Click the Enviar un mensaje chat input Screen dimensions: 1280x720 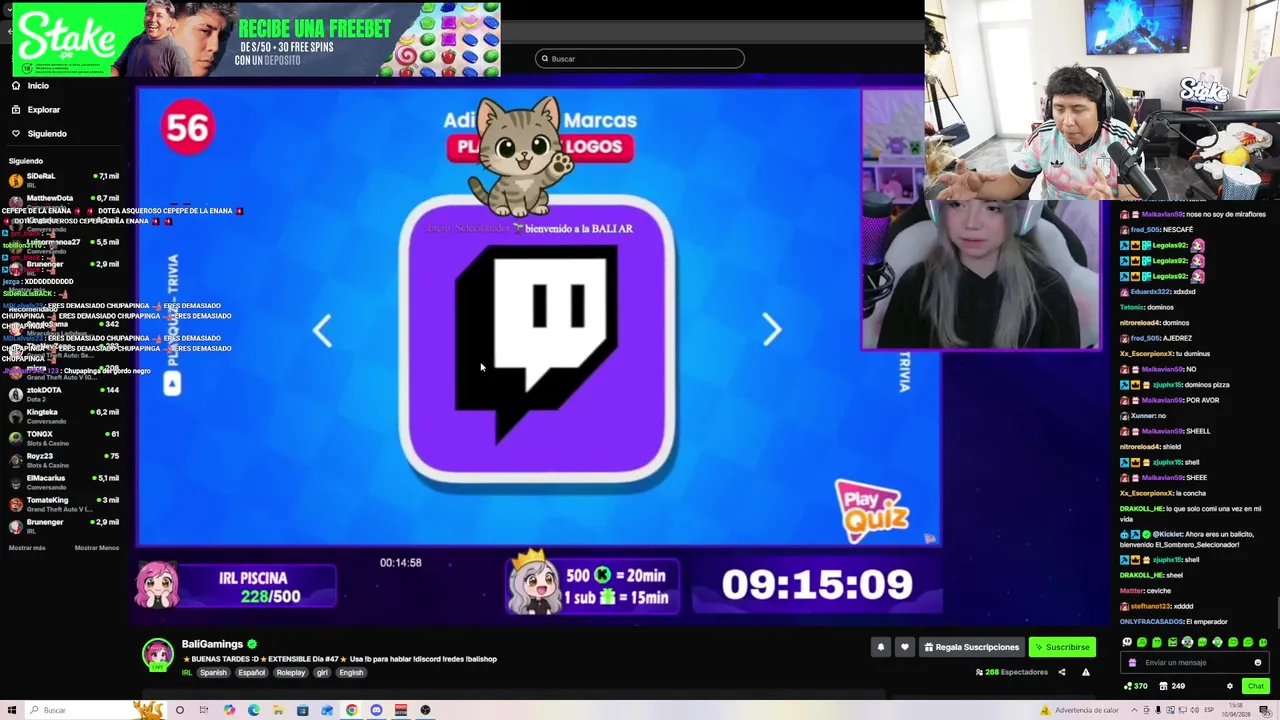pyautogui.click(x=1195, y=662)
